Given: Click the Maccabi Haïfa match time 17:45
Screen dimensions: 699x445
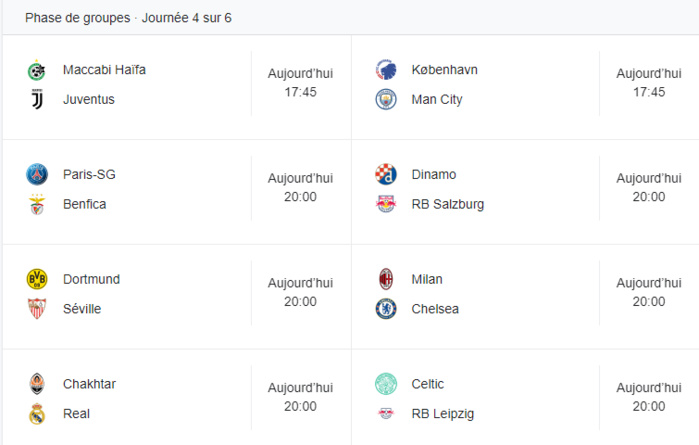Looking at the screenshot, I should tap(300, 92).
